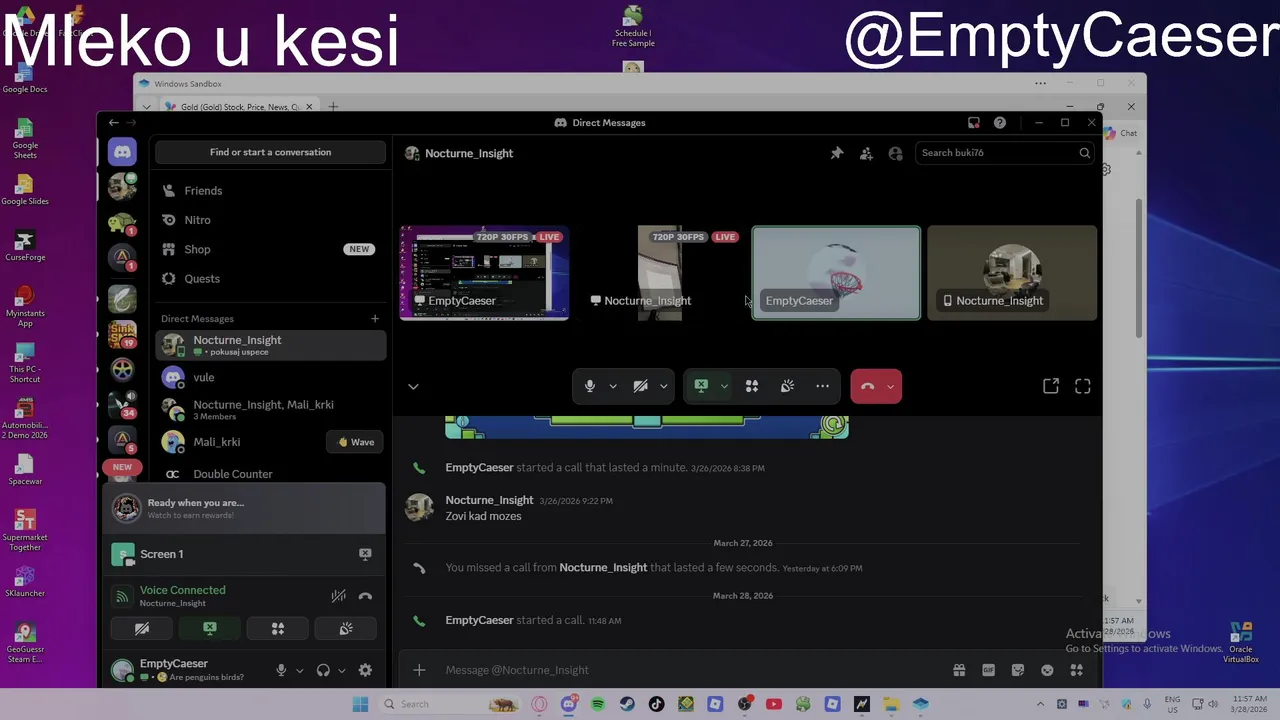The width and height of the screenshot is (1280, 720).
Task: Open Mali_krki direct message
Action: (x=240, y=442)
